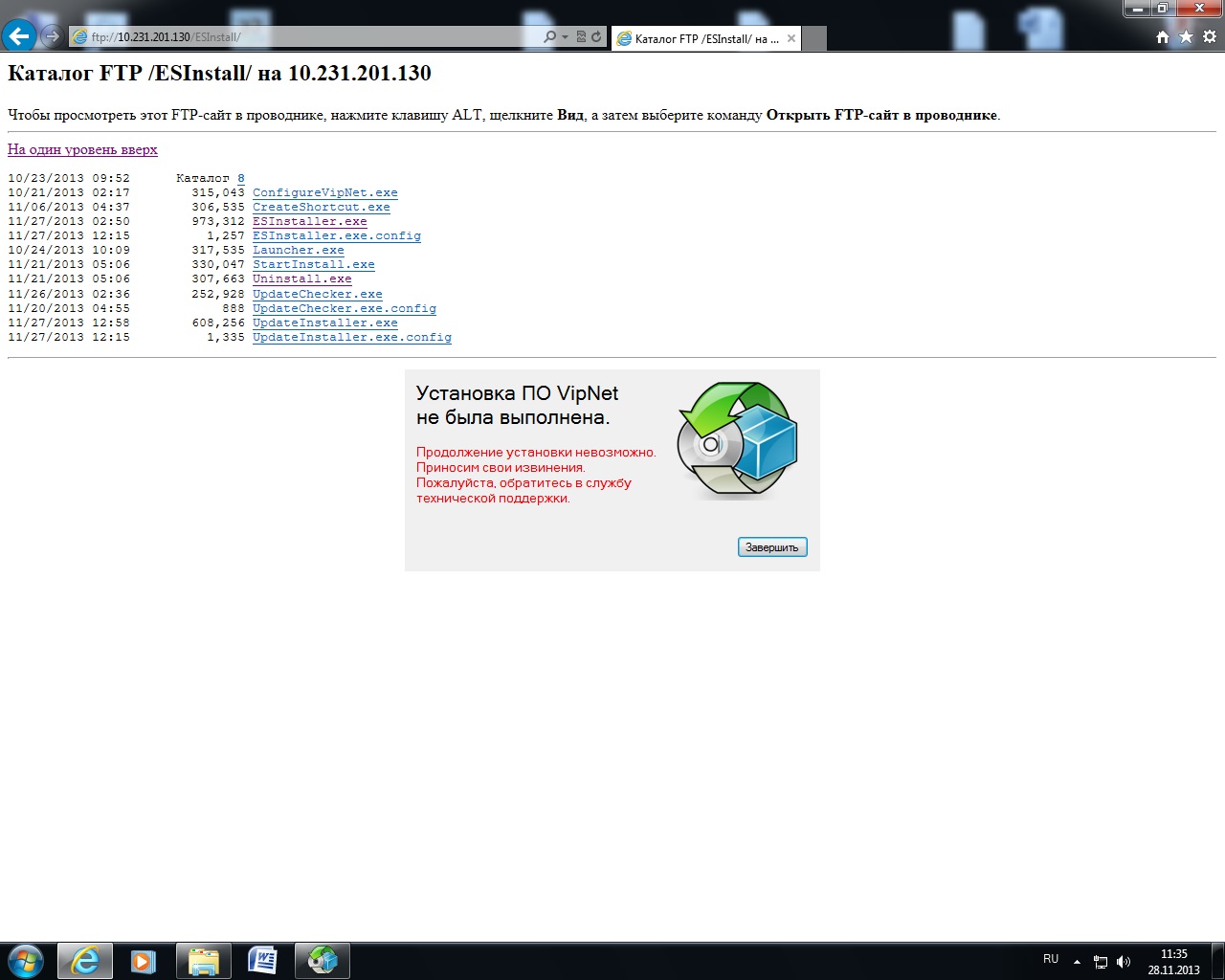Open Tools with the gear icon

coord(1210,37)
